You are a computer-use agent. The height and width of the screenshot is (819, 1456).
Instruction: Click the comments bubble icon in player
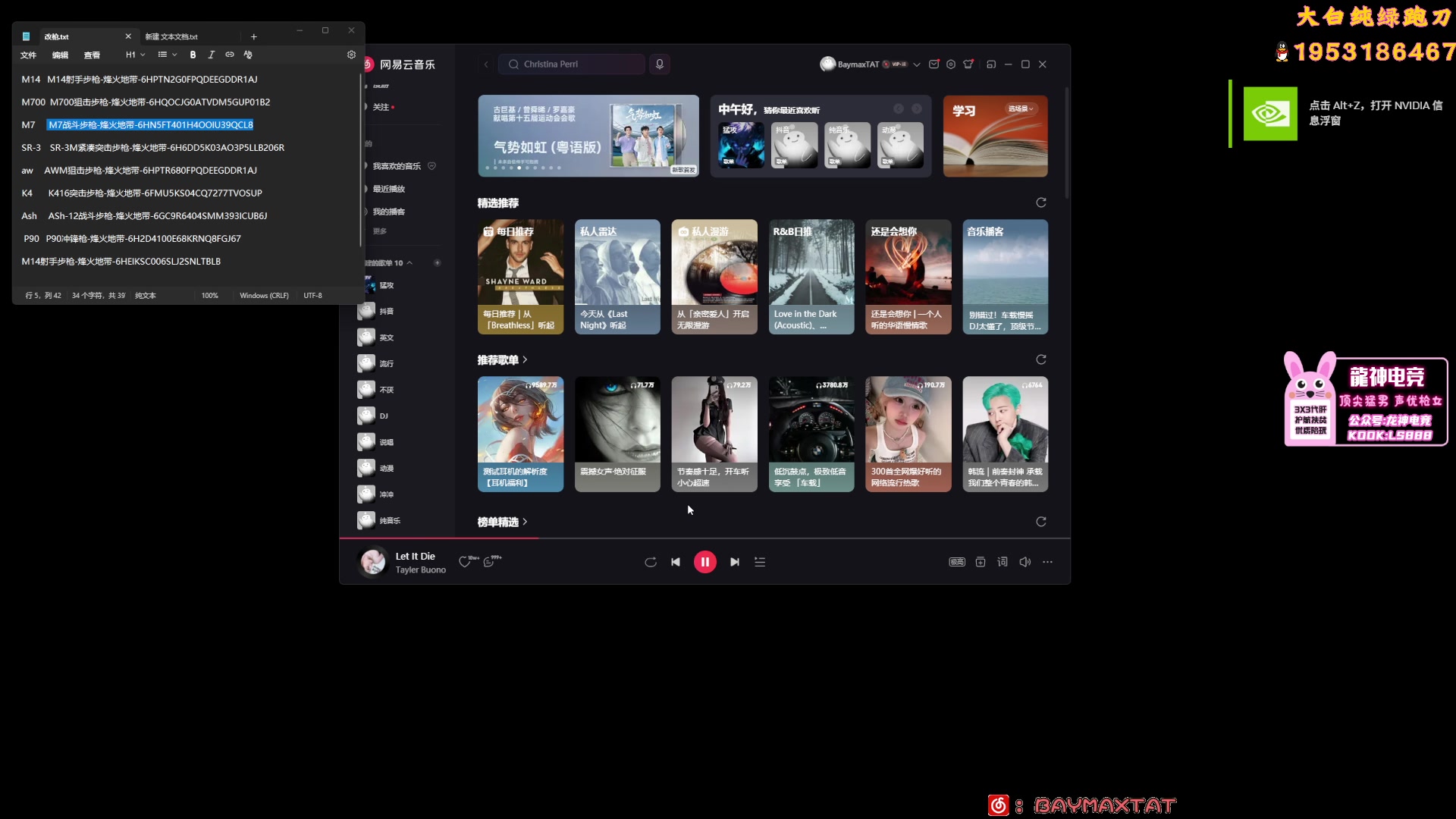(x=489, y=562)
